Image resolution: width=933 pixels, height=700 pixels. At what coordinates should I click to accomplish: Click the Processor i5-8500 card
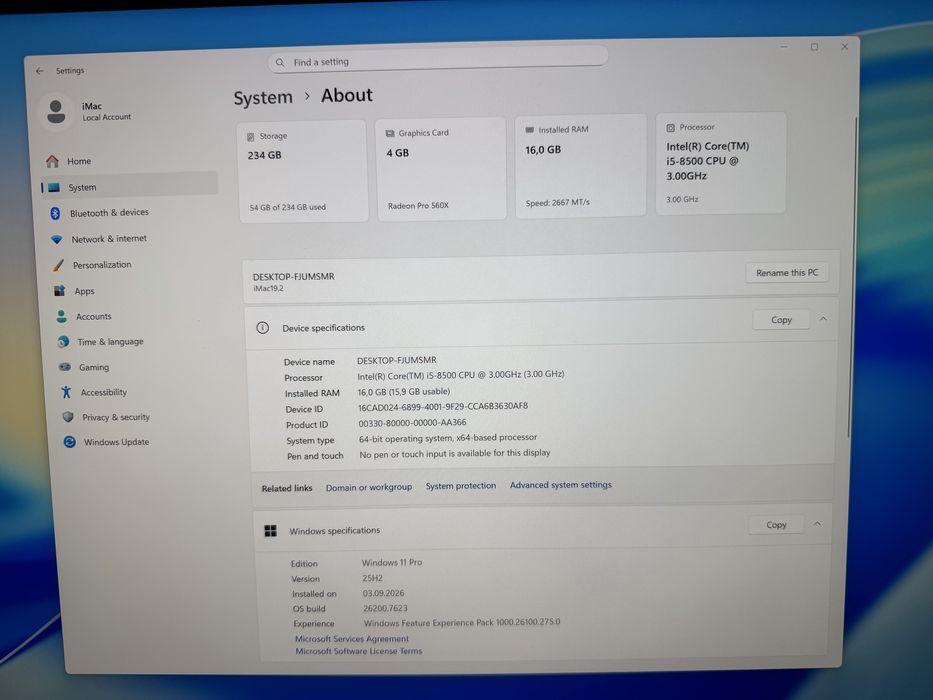pos(721,163)
